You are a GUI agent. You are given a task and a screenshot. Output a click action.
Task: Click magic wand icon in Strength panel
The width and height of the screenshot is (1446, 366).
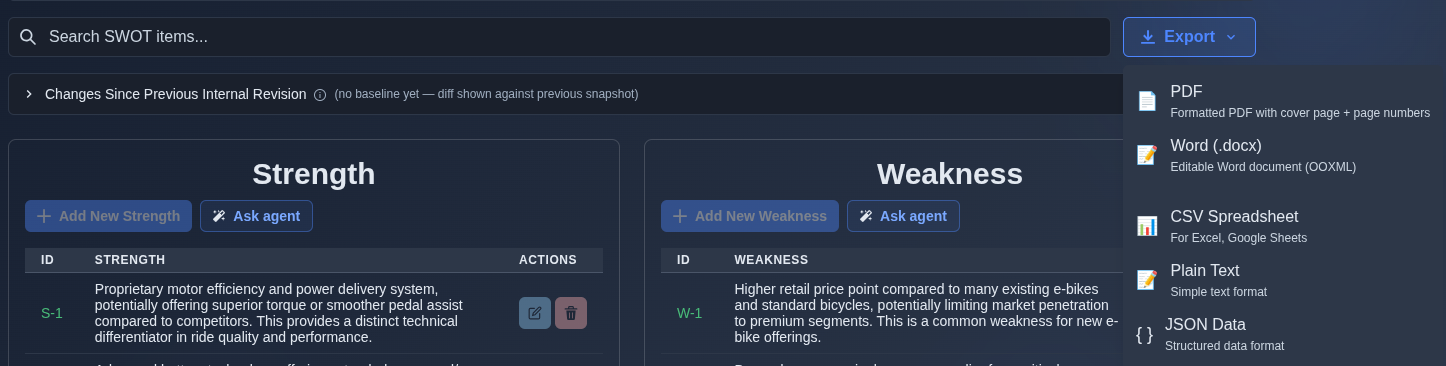(219, 216)
